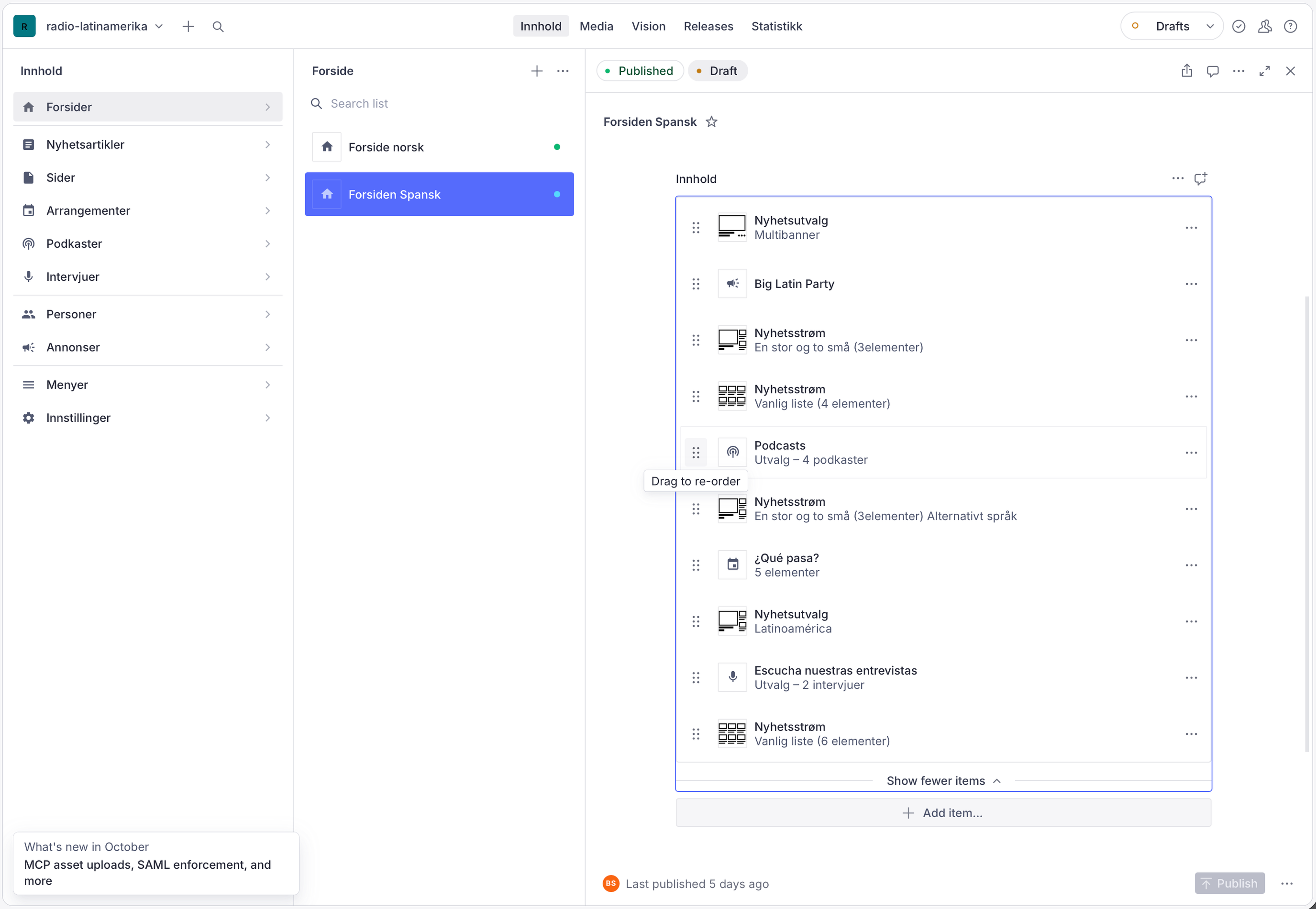Click the Search list input field
The height and width of the screenshot is (909, 1316).
point(439,104)
